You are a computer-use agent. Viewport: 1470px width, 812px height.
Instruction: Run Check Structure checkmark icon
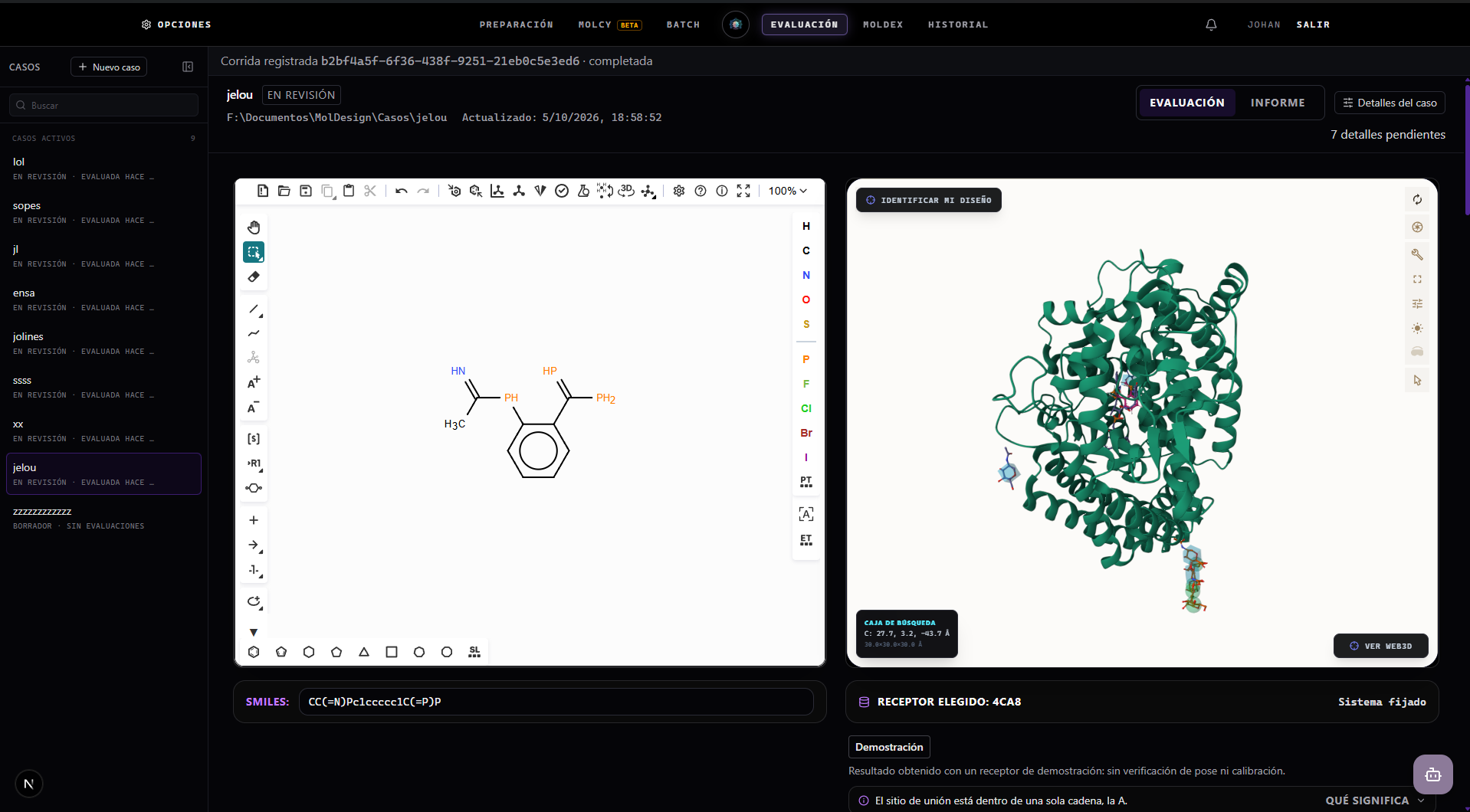coord(562,191)
